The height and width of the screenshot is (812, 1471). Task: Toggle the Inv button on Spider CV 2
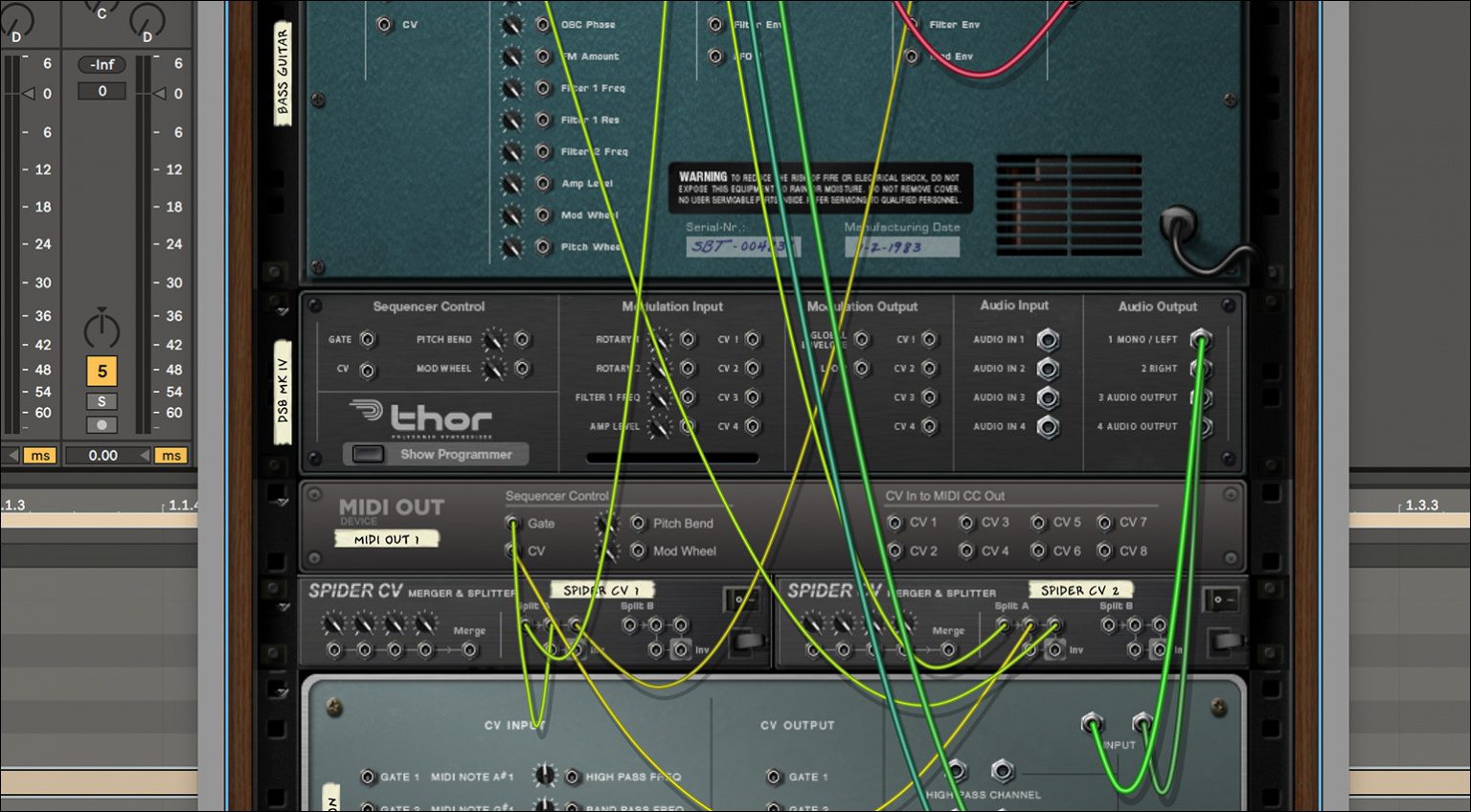(1056, 648)
